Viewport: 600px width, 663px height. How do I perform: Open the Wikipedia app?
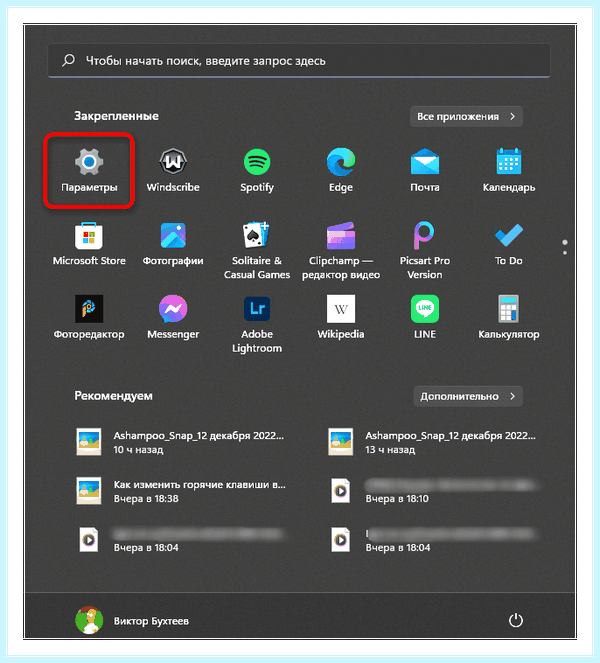pyautogui.click(x=341, y=317)
